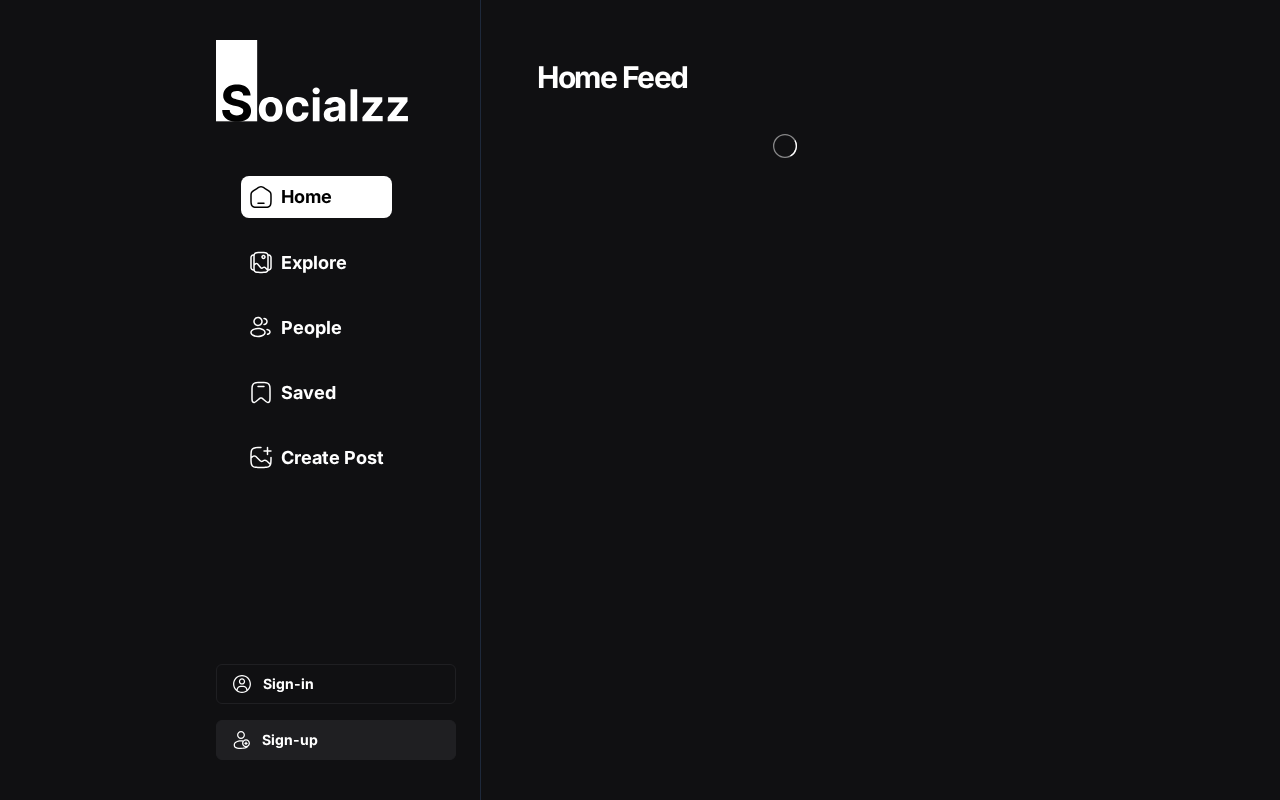Select the Sign-in label text
1280x800 pixels.
[x=288, y=684]
